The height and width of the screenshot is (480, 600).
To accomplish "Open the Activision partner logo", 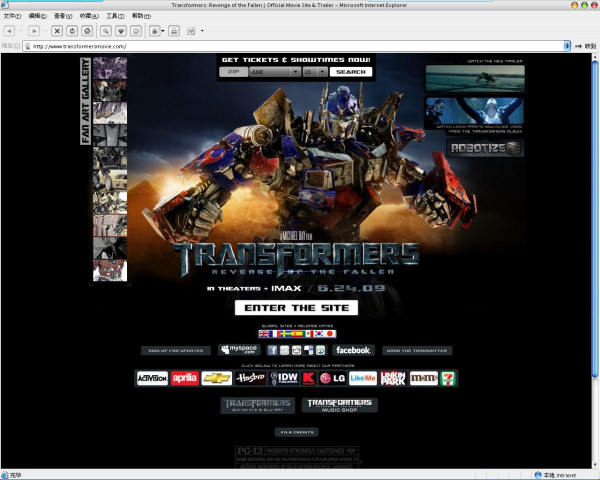I will 152,378.
